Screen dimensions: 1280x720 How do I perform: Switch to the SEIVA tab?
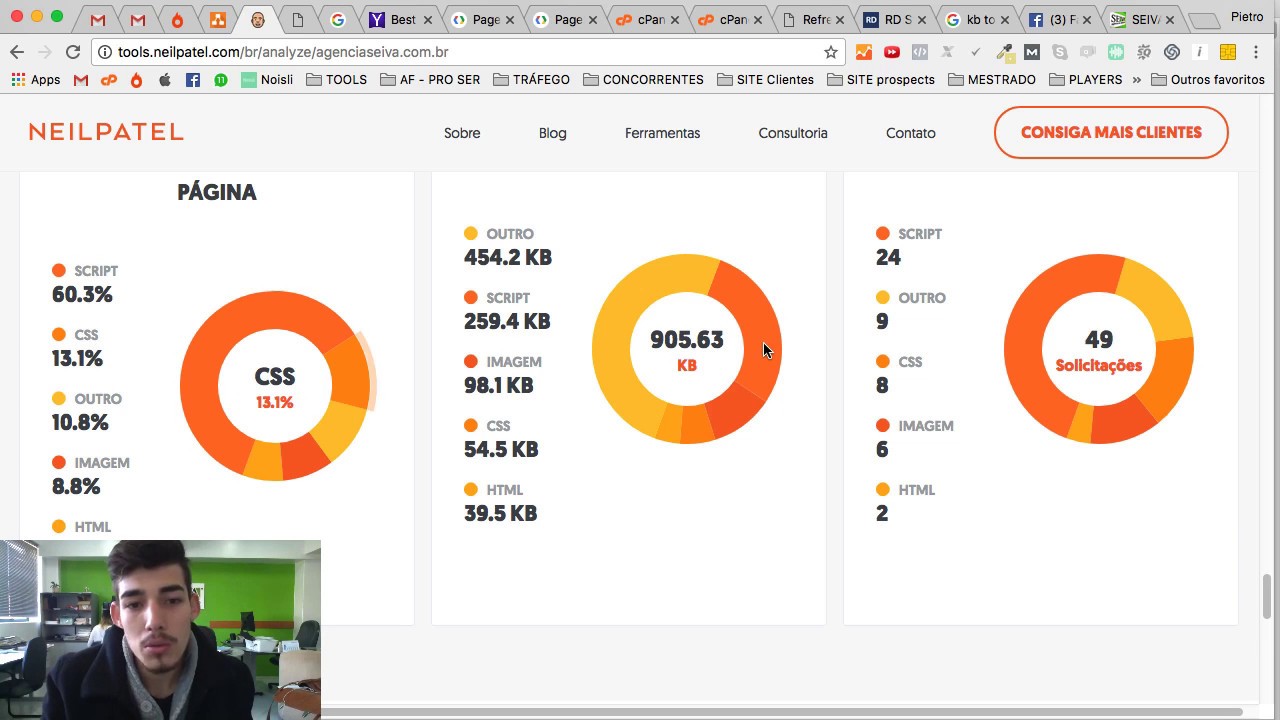coord(1142,20)
